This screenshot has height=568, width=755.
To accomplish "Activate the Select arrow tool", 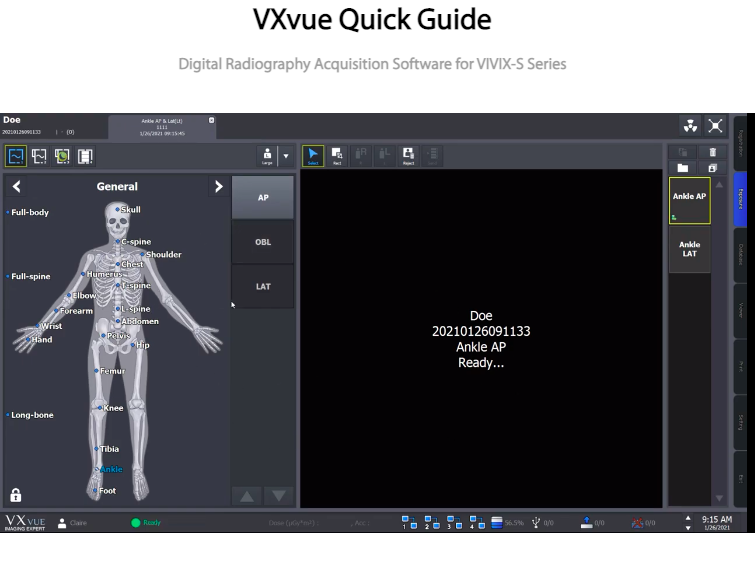I will coord(313,156).
